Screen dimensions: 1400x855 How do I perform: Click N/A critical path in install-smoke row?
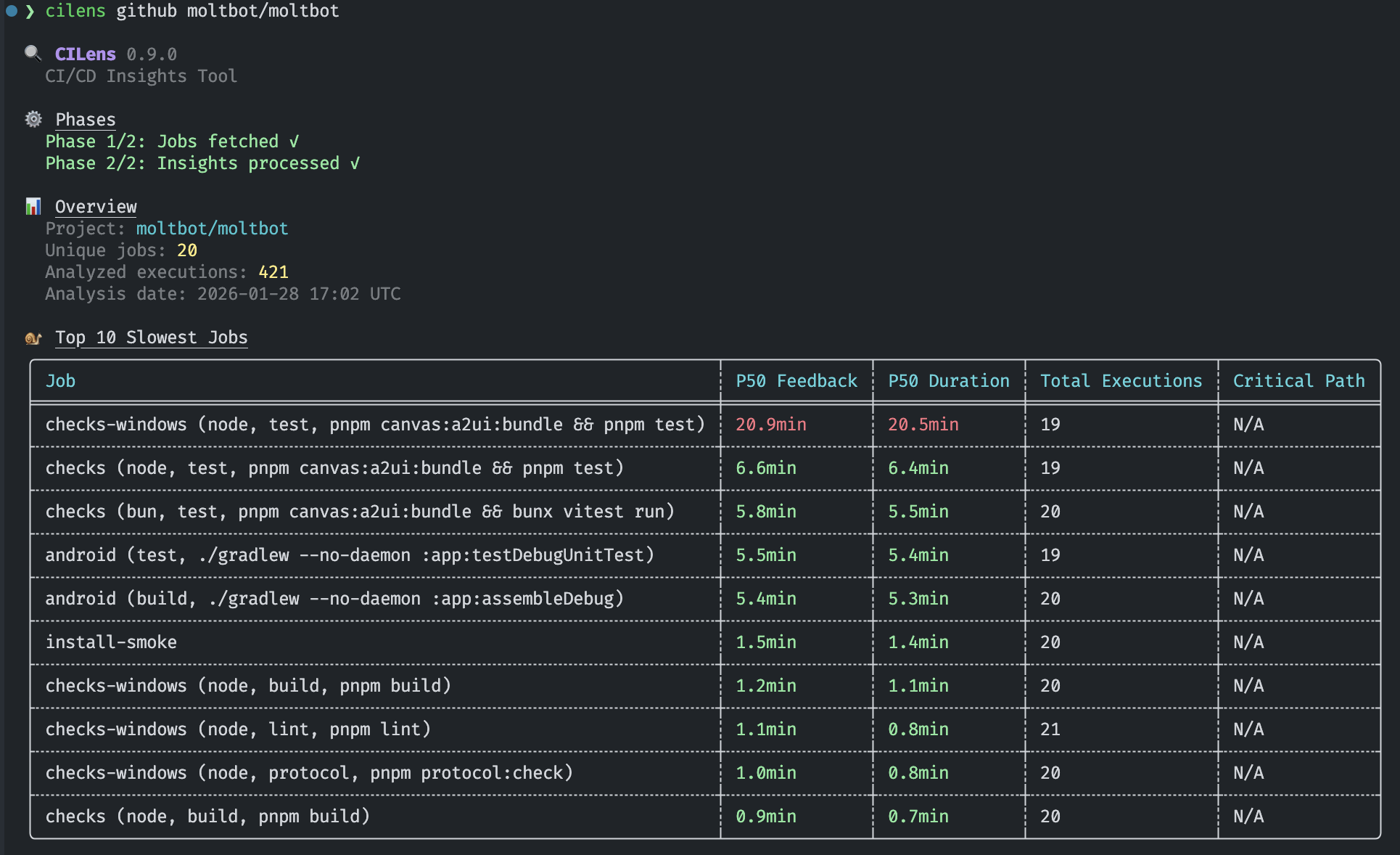pos(1248,642)
